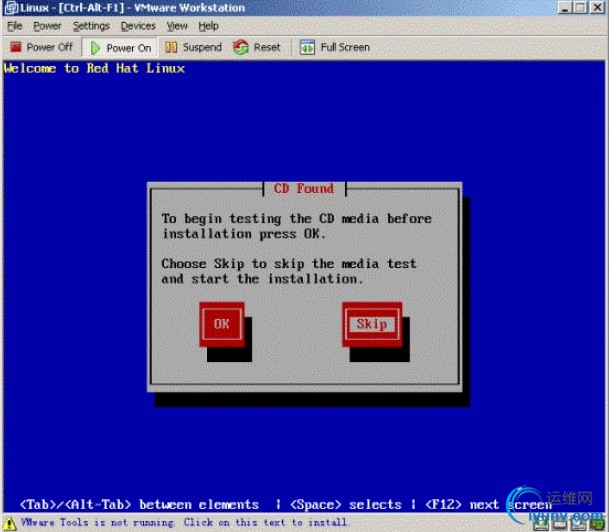
Task: Choose Skip to skip the media test
Action: pyautogui.click(x=372, y=324)
